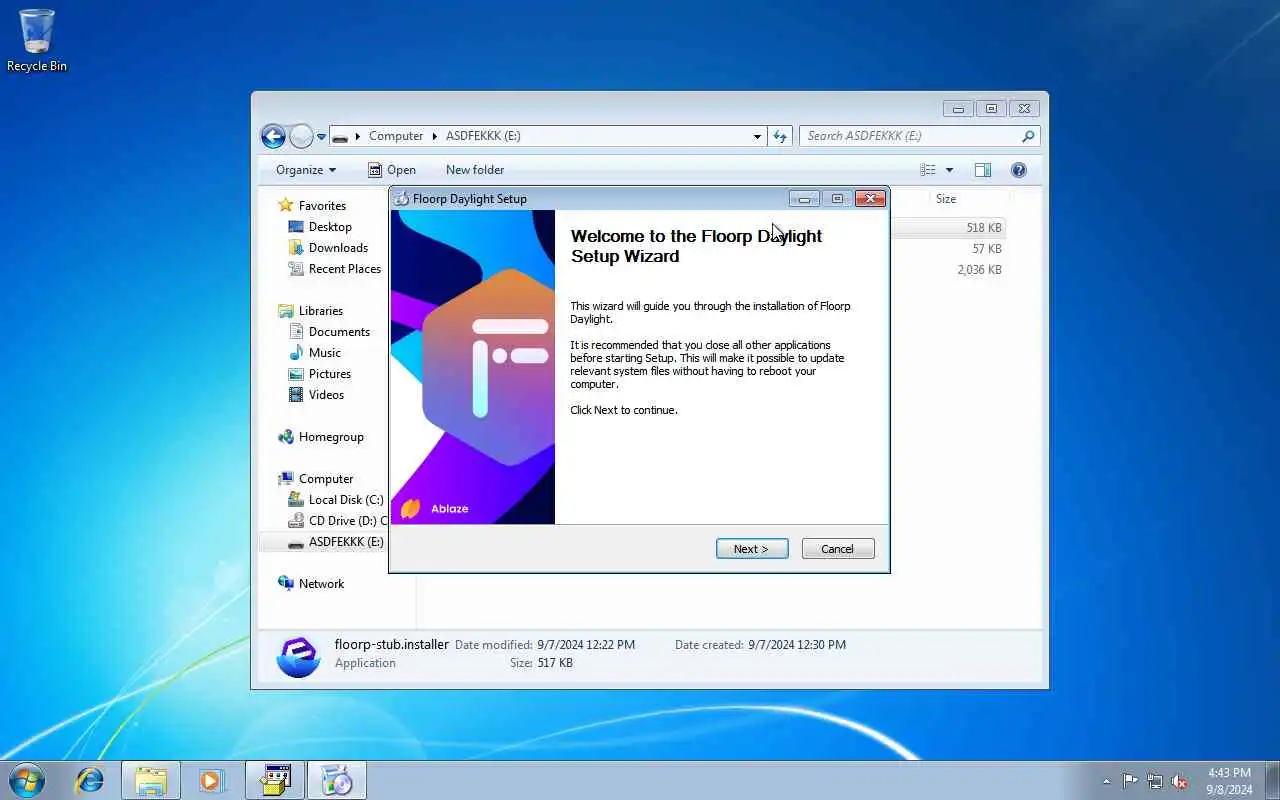The image size is (1280, 800).
Task: Click the Floorp Setup title bar icon
Action: click(402, 199)
